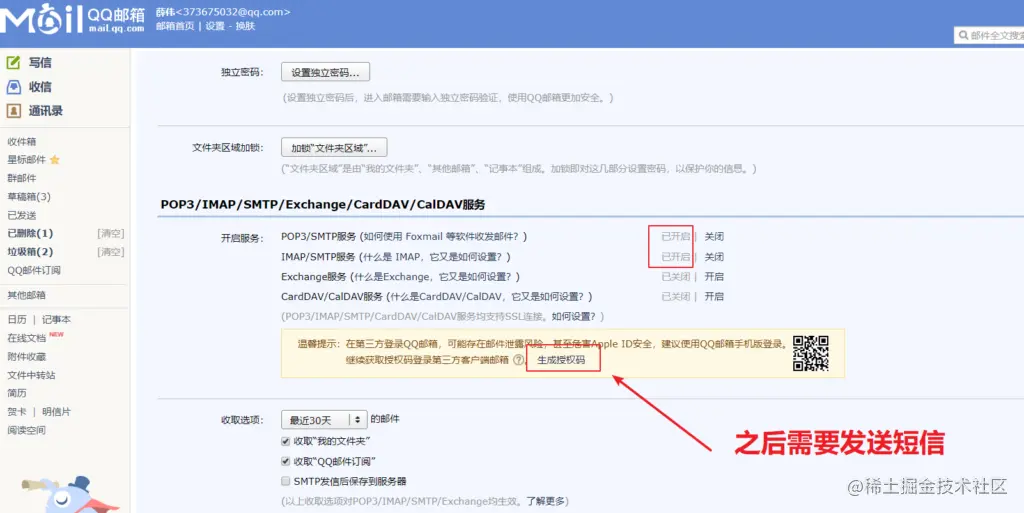
Task: Click the QQ Mail logo
Action: click(x=72, y=20)
